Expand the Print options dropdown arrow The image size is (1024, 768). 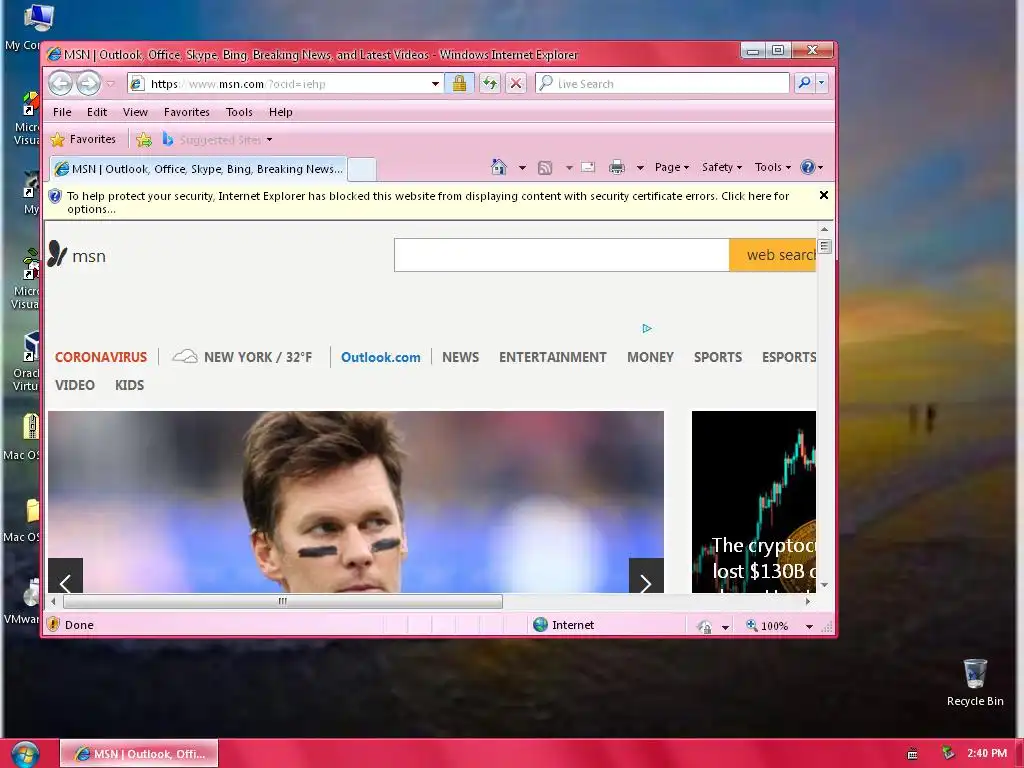[x=641, y=168]
